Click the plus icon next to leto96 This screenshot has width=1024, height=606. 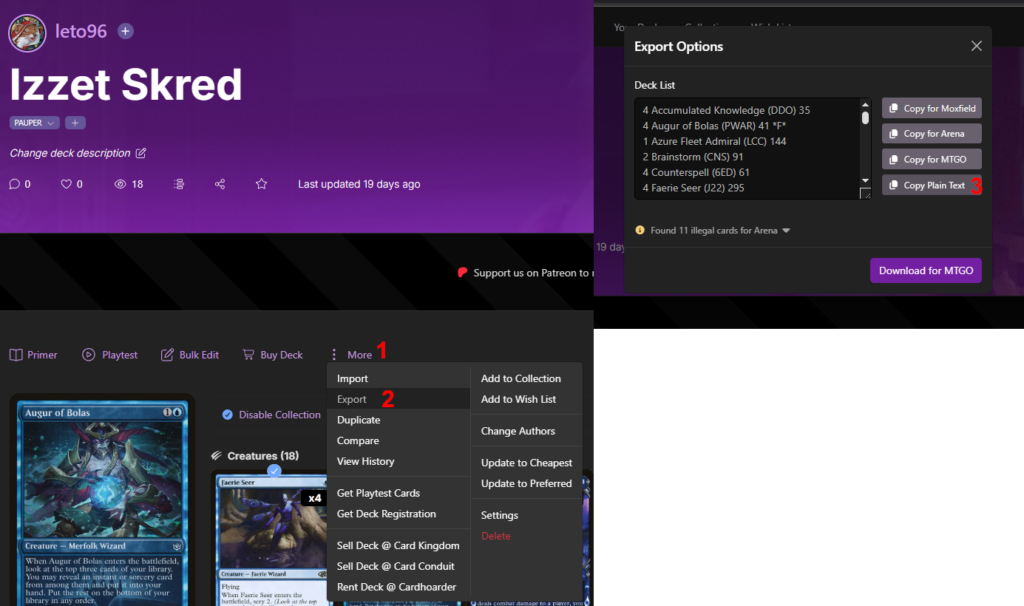(125, 31)
